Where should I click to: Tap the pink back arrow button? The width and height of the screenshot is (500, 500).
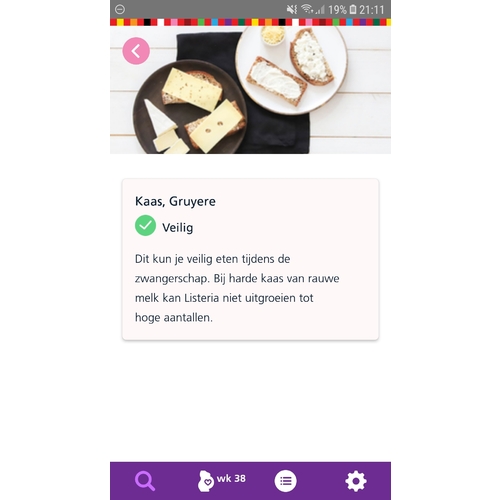[x=136, y=51]
